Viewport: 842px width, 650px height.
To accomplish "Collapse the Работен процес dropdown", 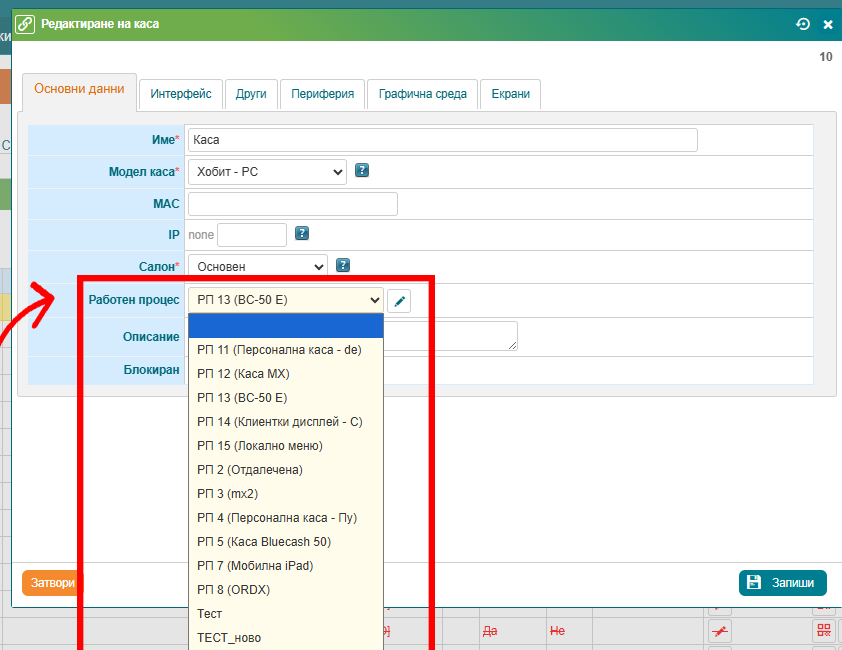I will click(286, 299).
